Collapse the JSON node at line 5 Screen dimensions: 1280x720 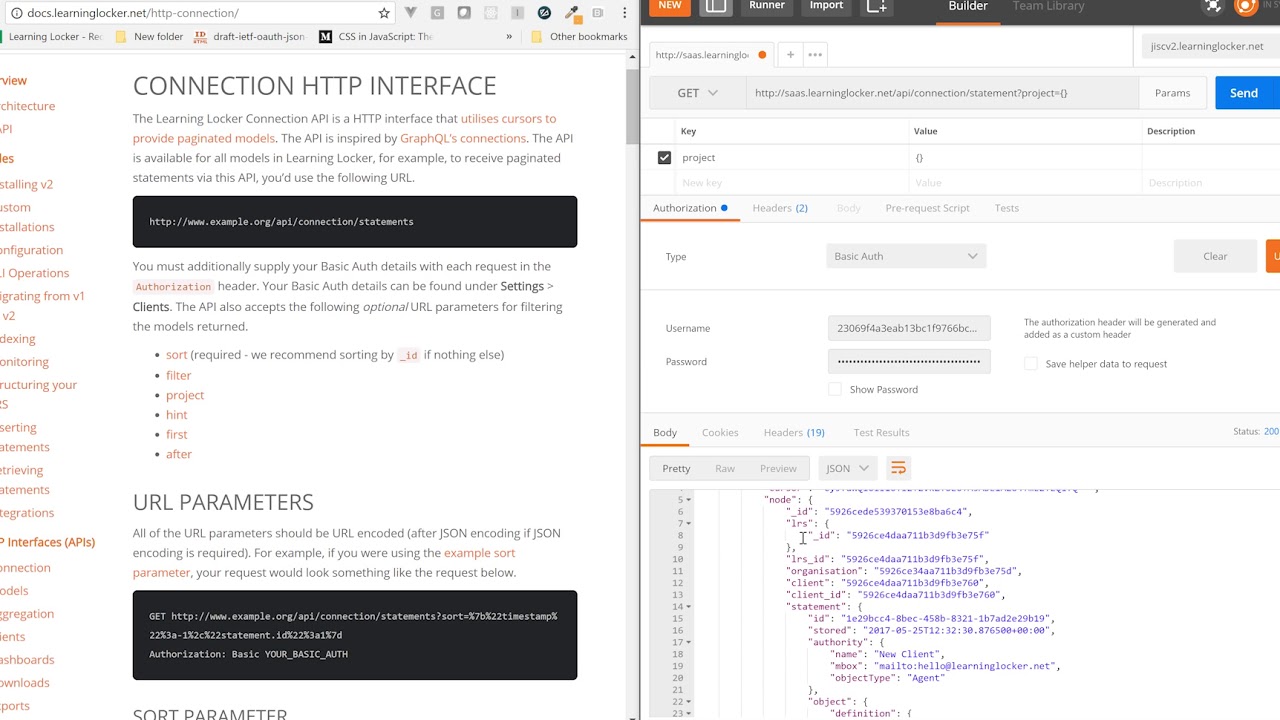point(688,499)
